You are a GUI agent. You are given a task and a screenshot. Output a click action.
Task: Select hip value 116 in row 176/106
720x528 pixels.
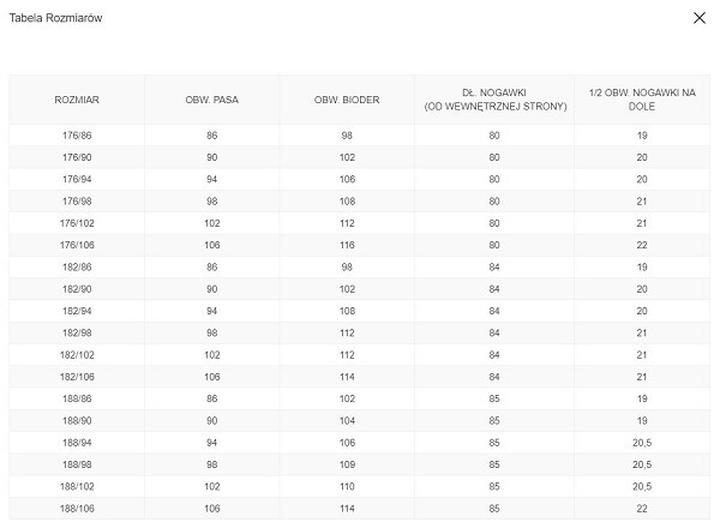347,245
